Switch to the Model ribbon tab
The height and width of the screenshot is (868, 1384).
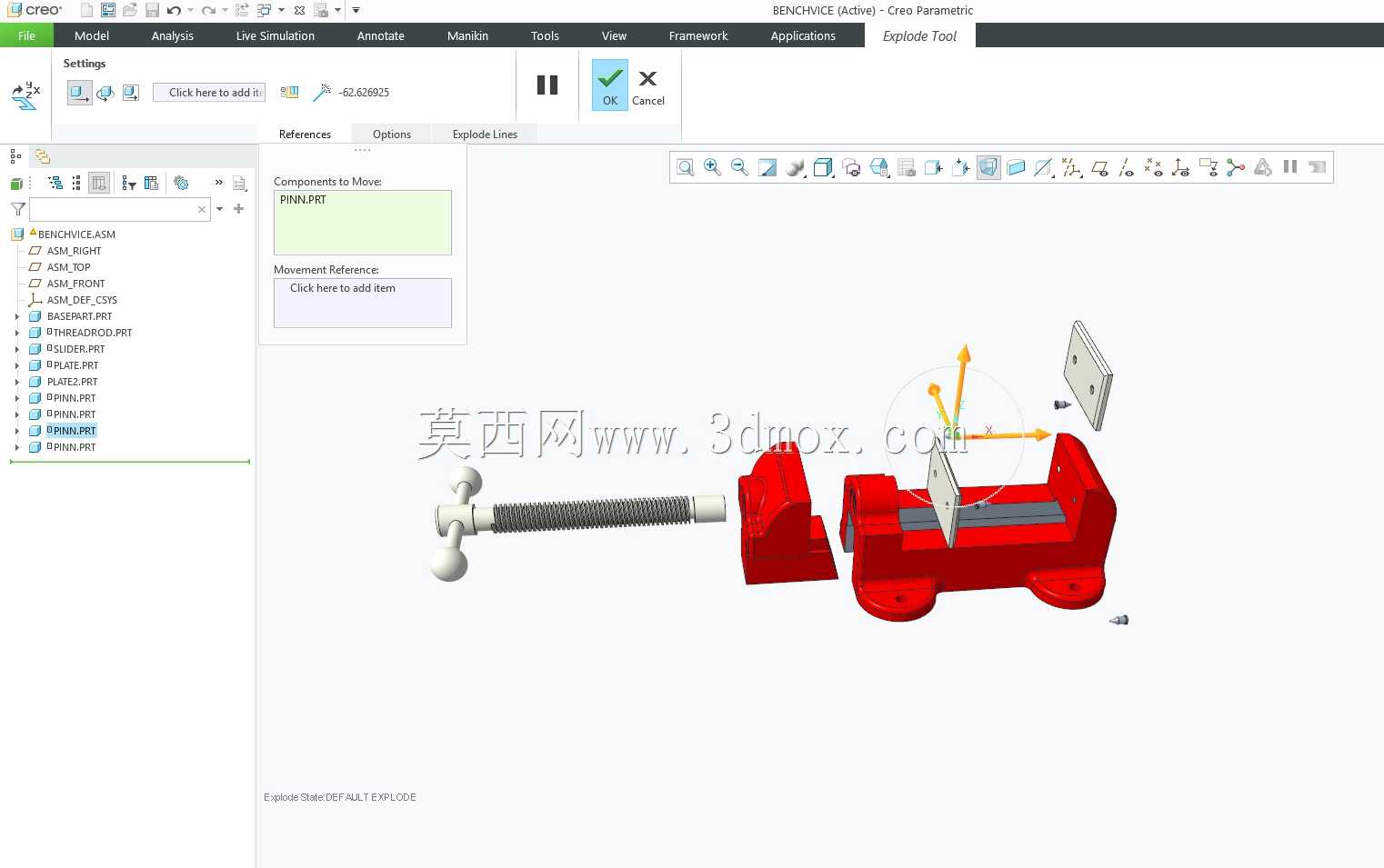point(92,35)
